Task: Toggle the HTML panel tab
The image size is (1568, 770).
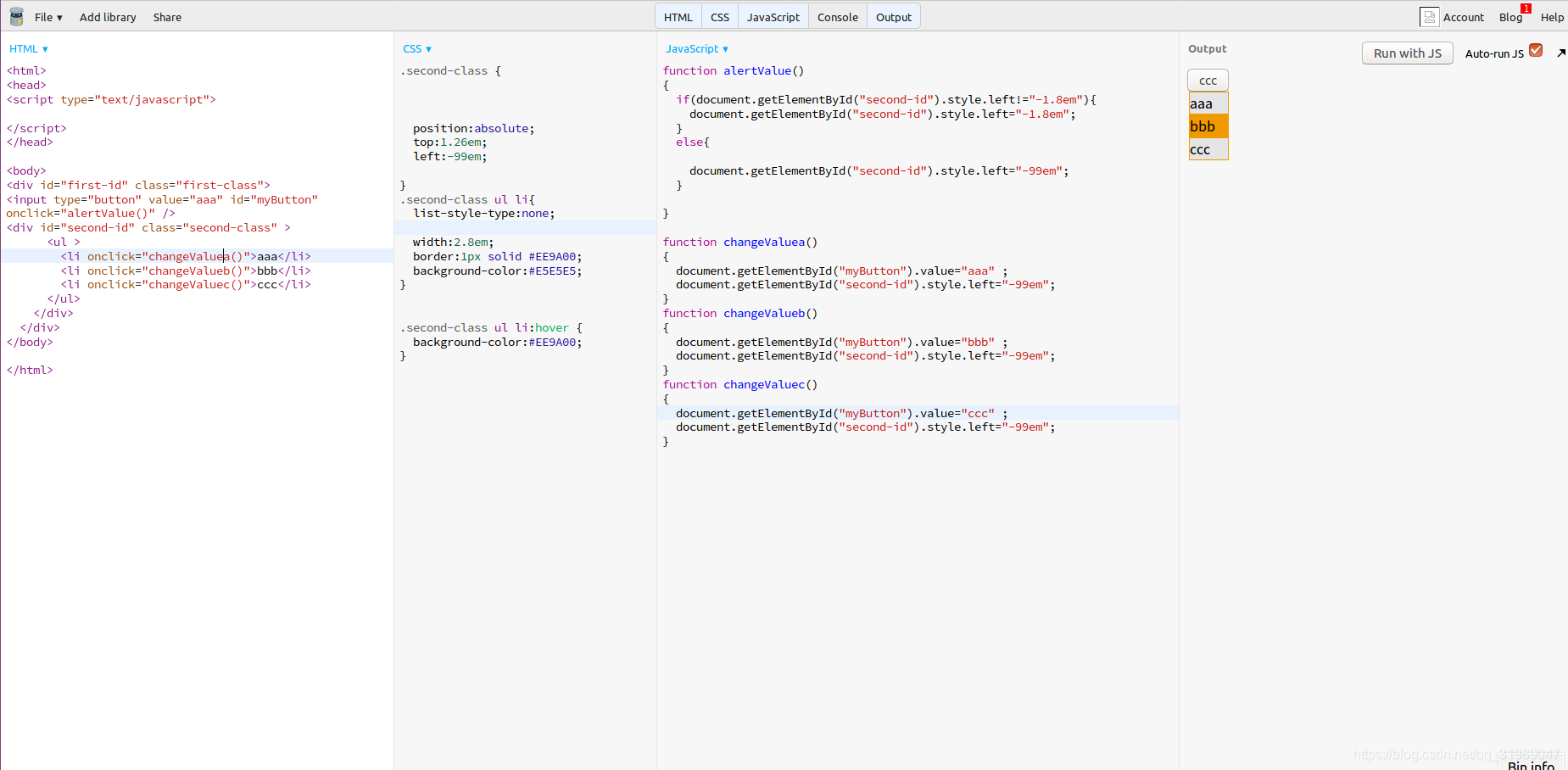Action: (x=678, y=17)
